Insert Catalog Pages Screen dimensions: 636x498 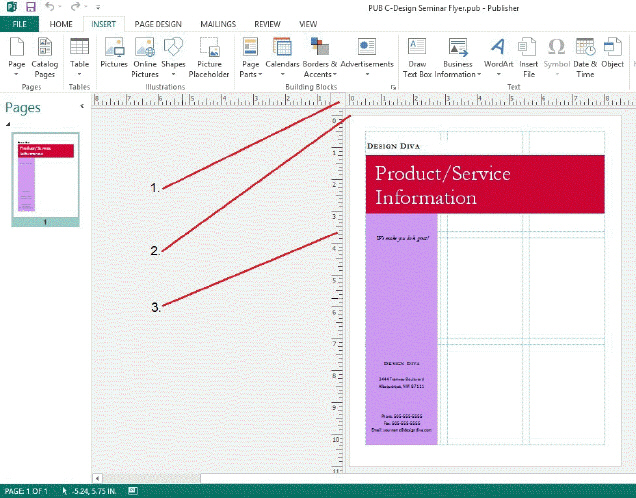pos(45,58)
